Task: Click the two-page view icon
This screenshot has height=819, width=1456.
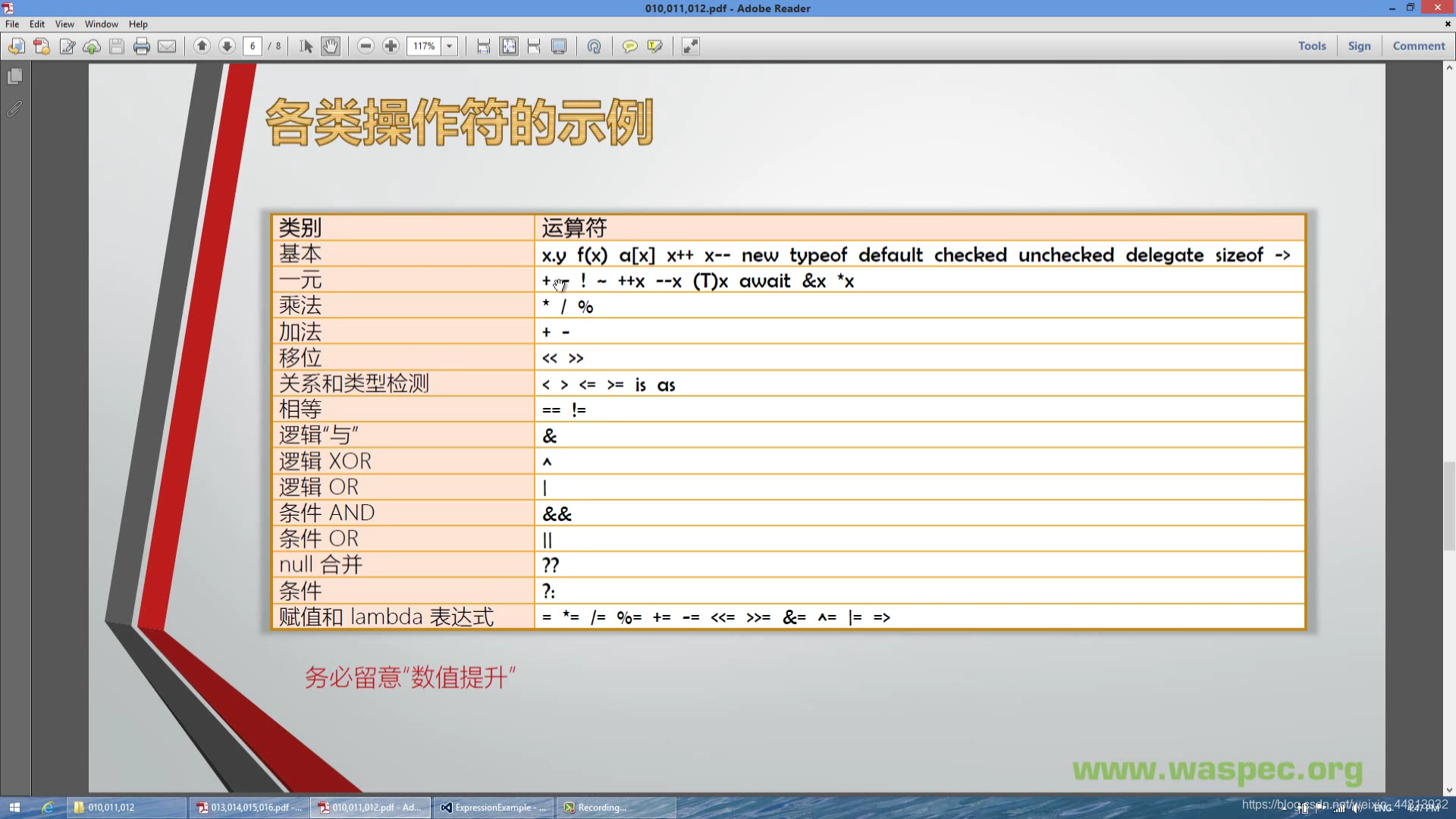Action: pyautogui.click(x=534, y=46)
